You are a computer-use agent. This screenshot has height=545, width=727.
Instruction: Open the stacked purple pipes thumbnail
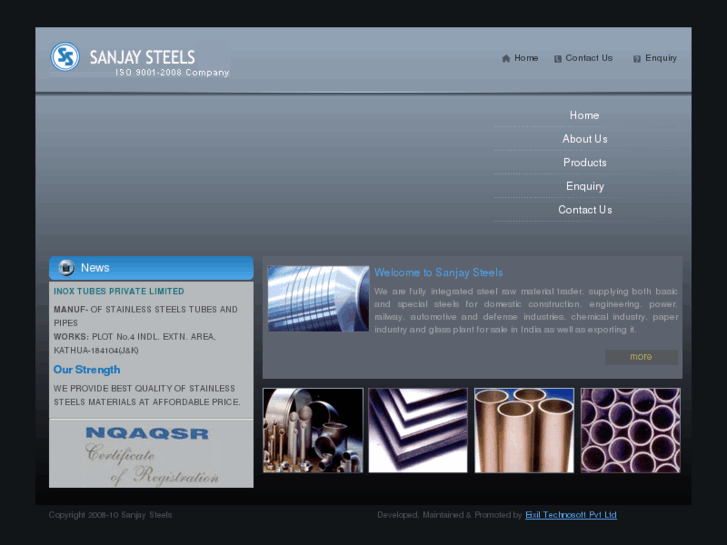click(631, 430)
